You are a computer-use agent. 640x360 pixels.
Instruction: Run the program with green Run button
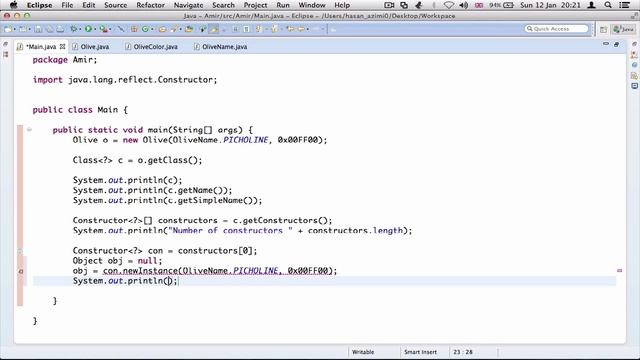click(x=88, y=29)
